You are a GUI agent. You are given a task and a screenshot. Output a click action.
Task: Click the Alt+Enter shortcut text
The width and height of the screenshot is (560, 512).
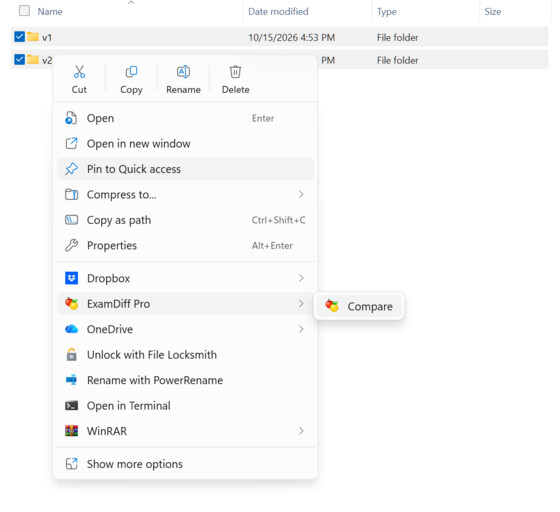pyautogui.click(x=272, y=245)
